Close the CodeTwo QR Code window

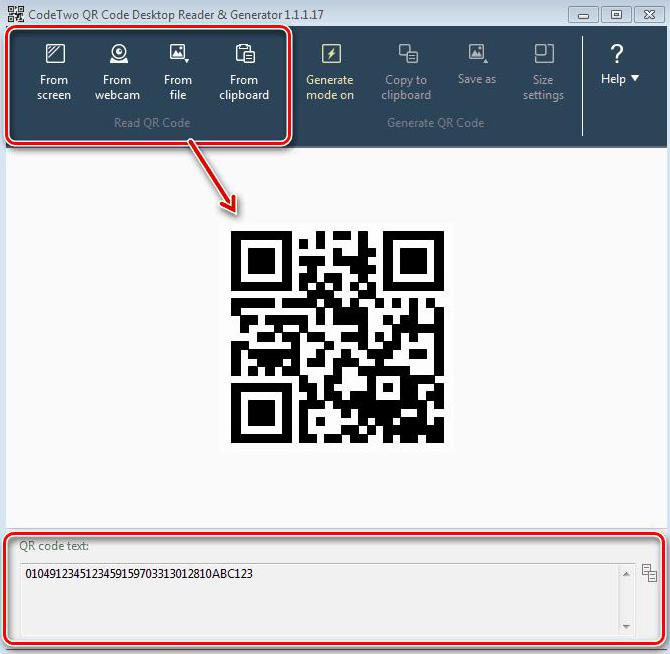(x=649, y=15)
